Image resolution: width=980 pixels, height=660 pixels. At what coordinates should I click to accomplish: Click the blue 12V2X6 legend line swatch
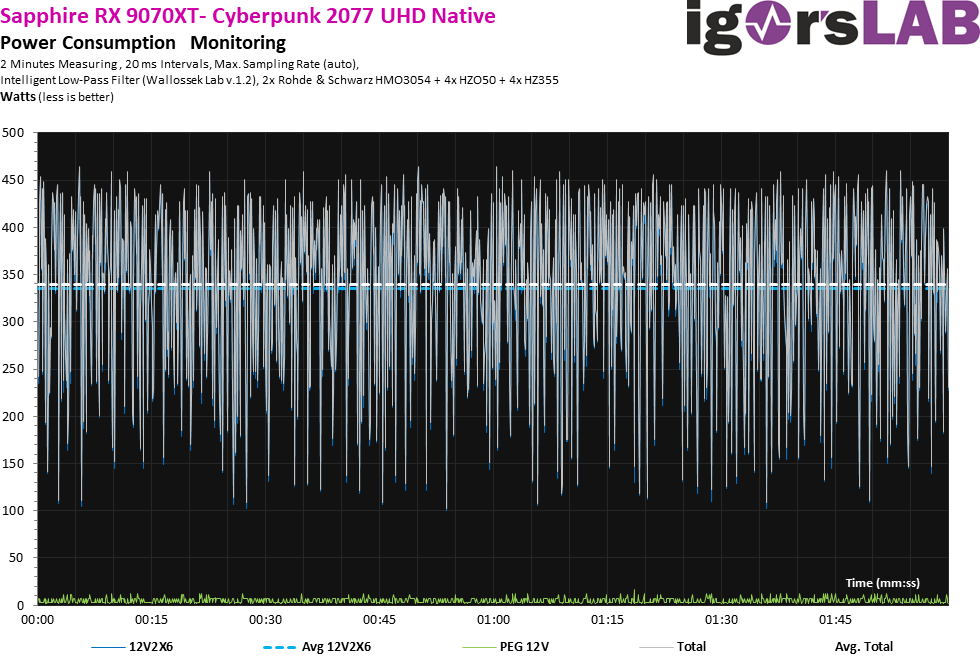108,648
